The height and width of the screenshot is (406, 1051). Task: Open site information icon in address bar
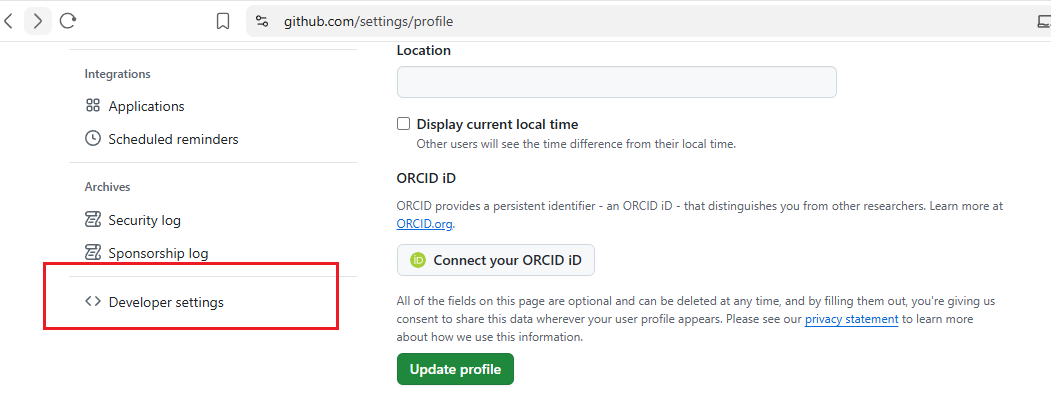(262, 21)
